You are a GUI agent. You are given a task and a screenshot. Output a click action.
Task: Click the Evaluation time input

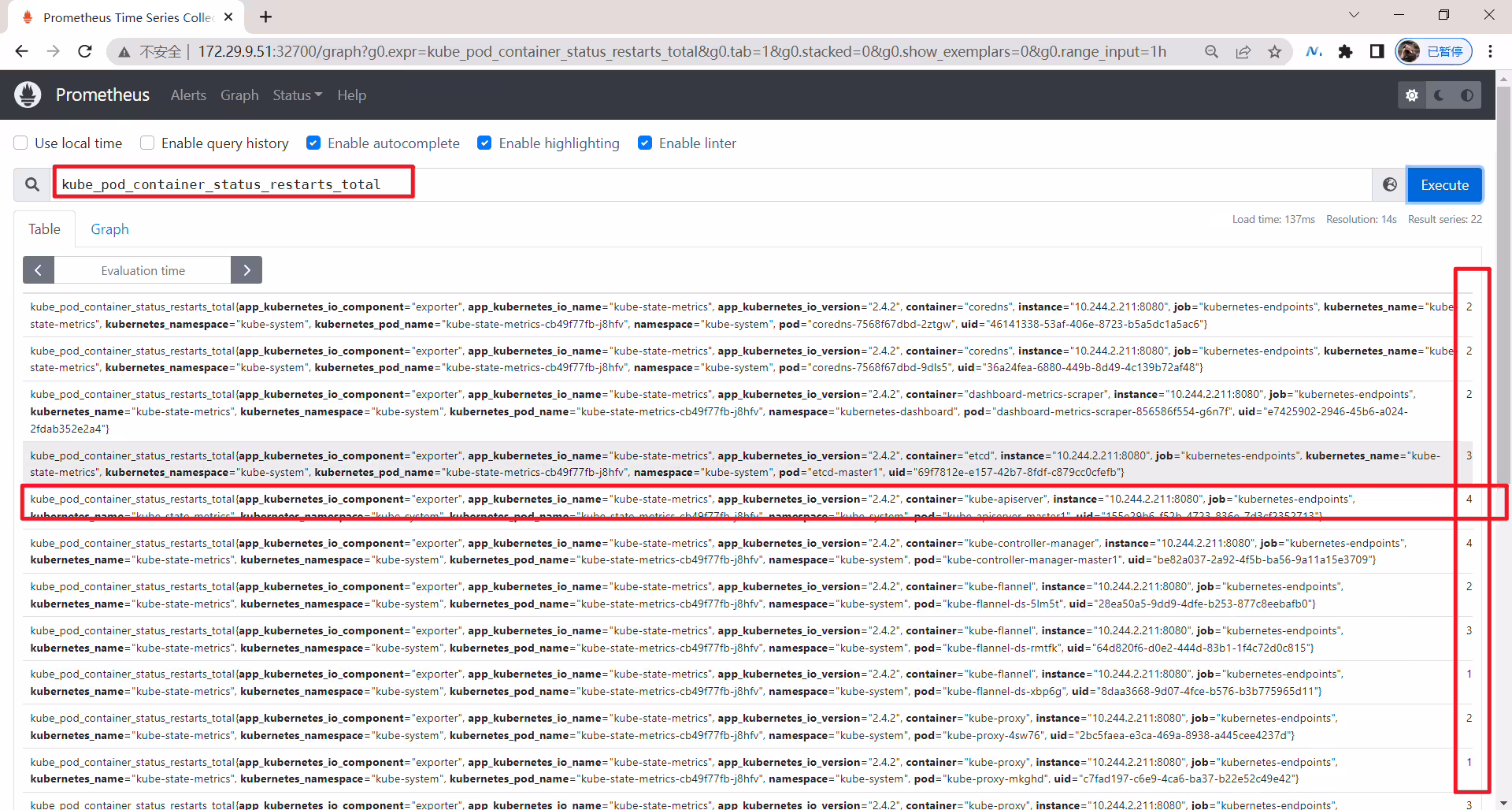pos(143,270)
